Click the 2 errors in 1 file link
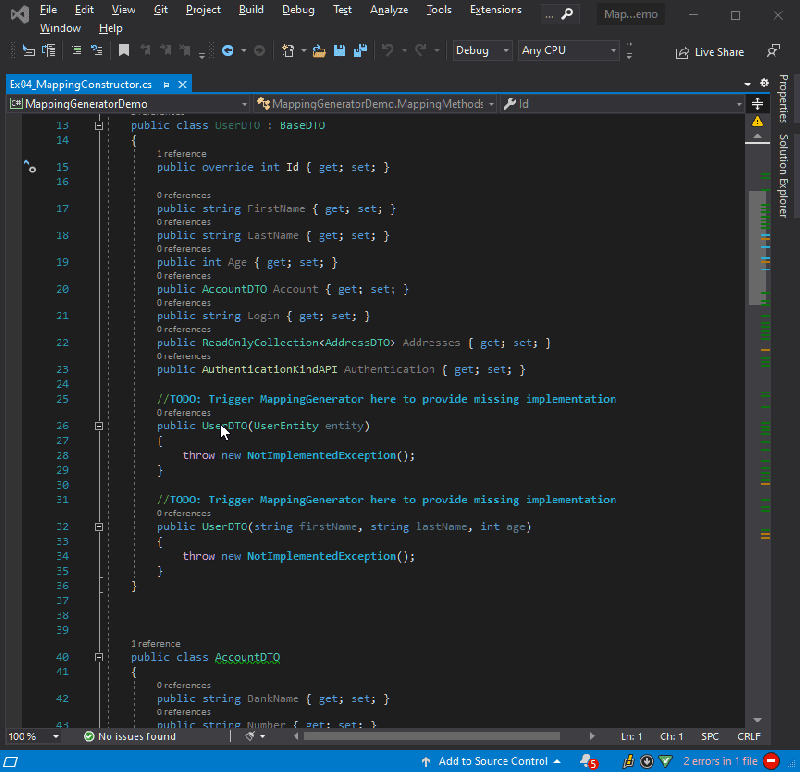800x772 pixels. pos(718,761)
